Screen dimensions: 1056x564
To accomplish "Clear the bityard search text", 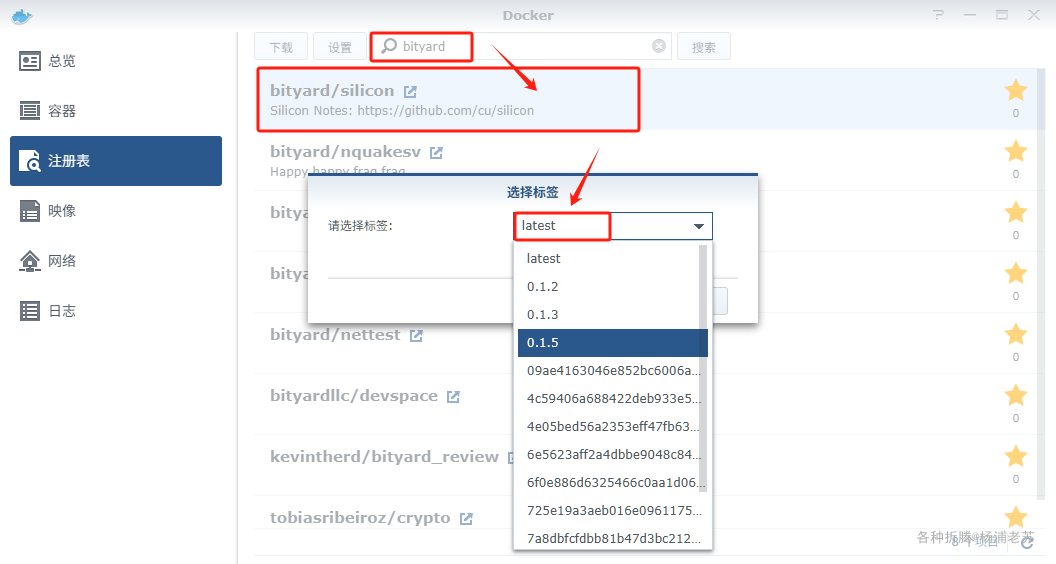I will tap(659, 46).
